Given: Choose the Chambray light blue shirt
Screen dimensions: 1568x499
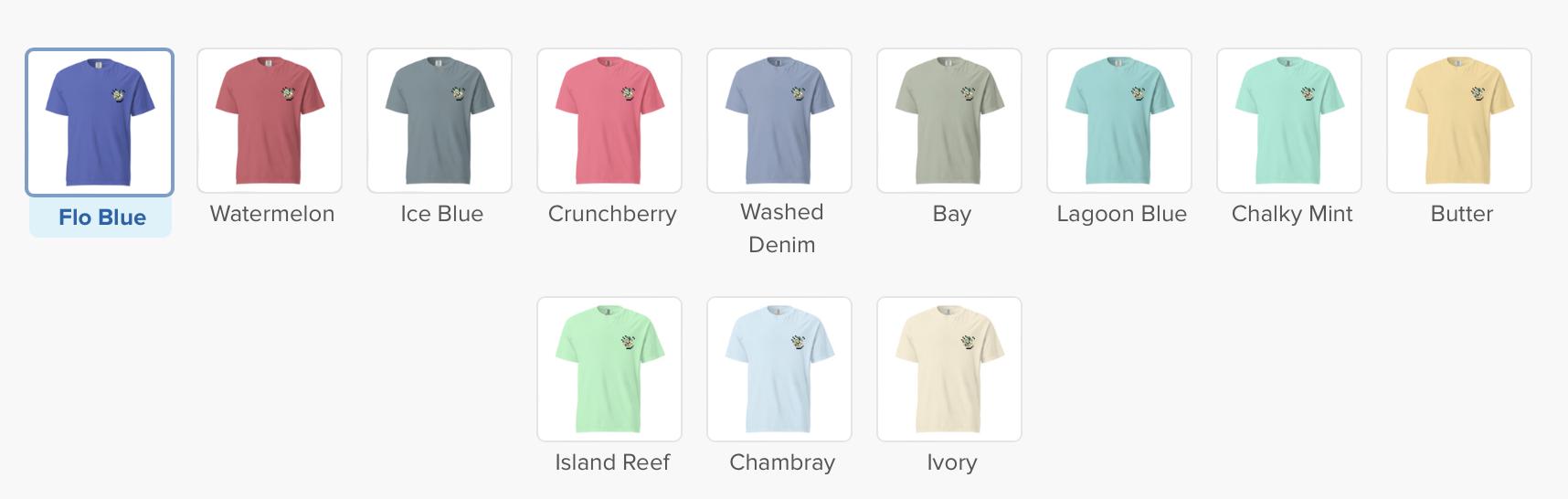Looking at the screenshot, I should [x=779, y=369].
